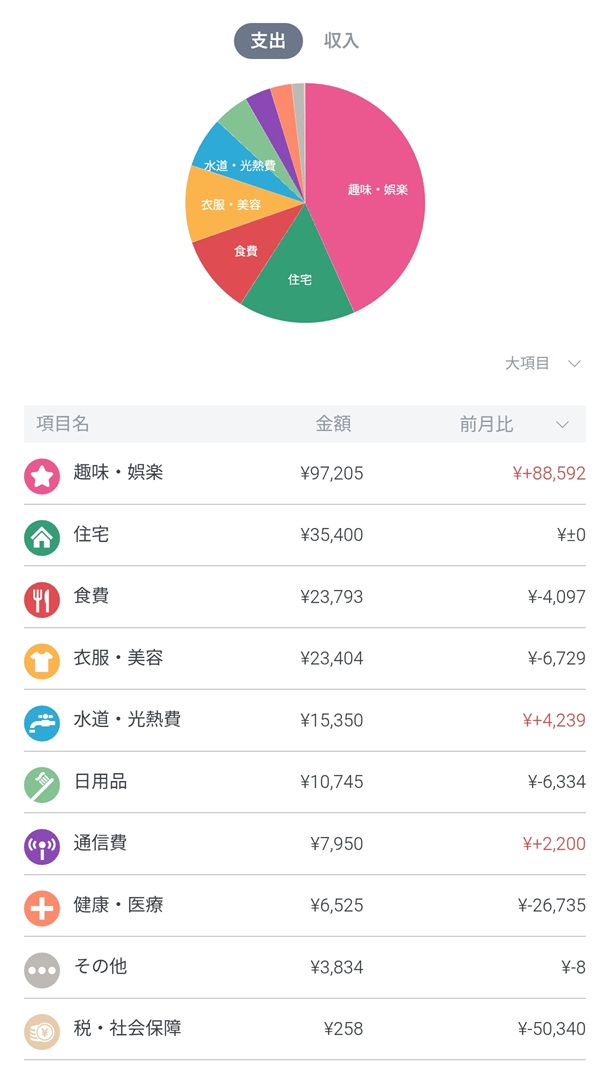Click the 衣服・美容 shirt icon
This screenshot has height=1073, width=610.
44,659
